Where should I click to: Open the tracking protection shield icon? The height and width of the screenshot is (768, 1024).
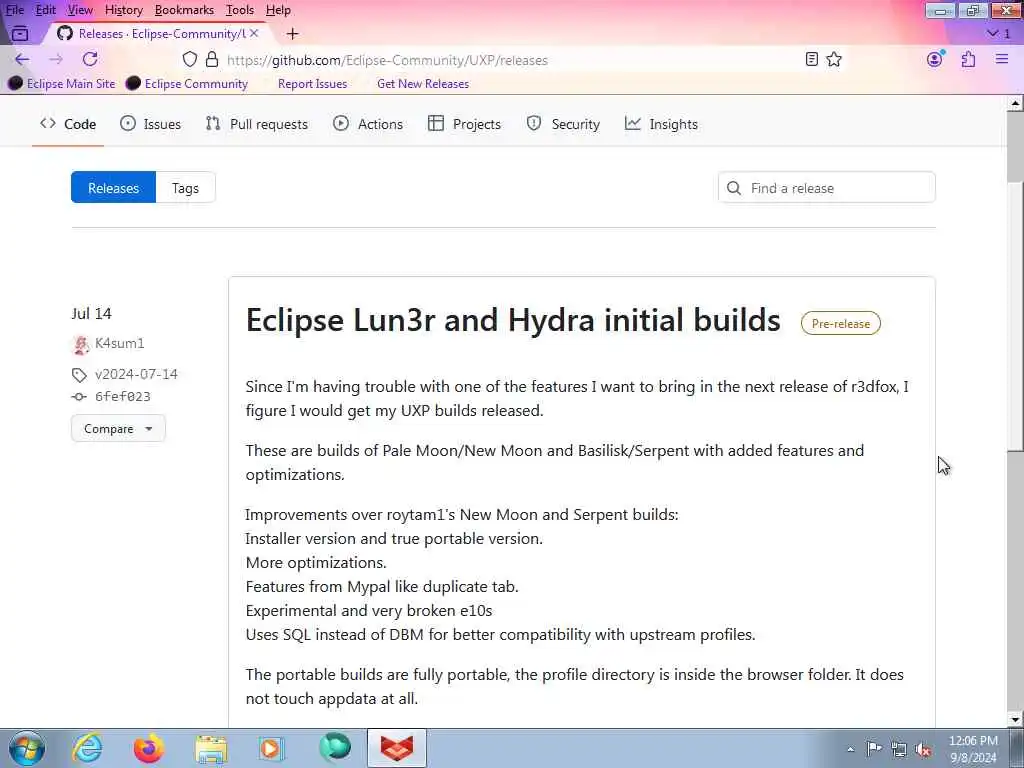(x=189, y=59)
